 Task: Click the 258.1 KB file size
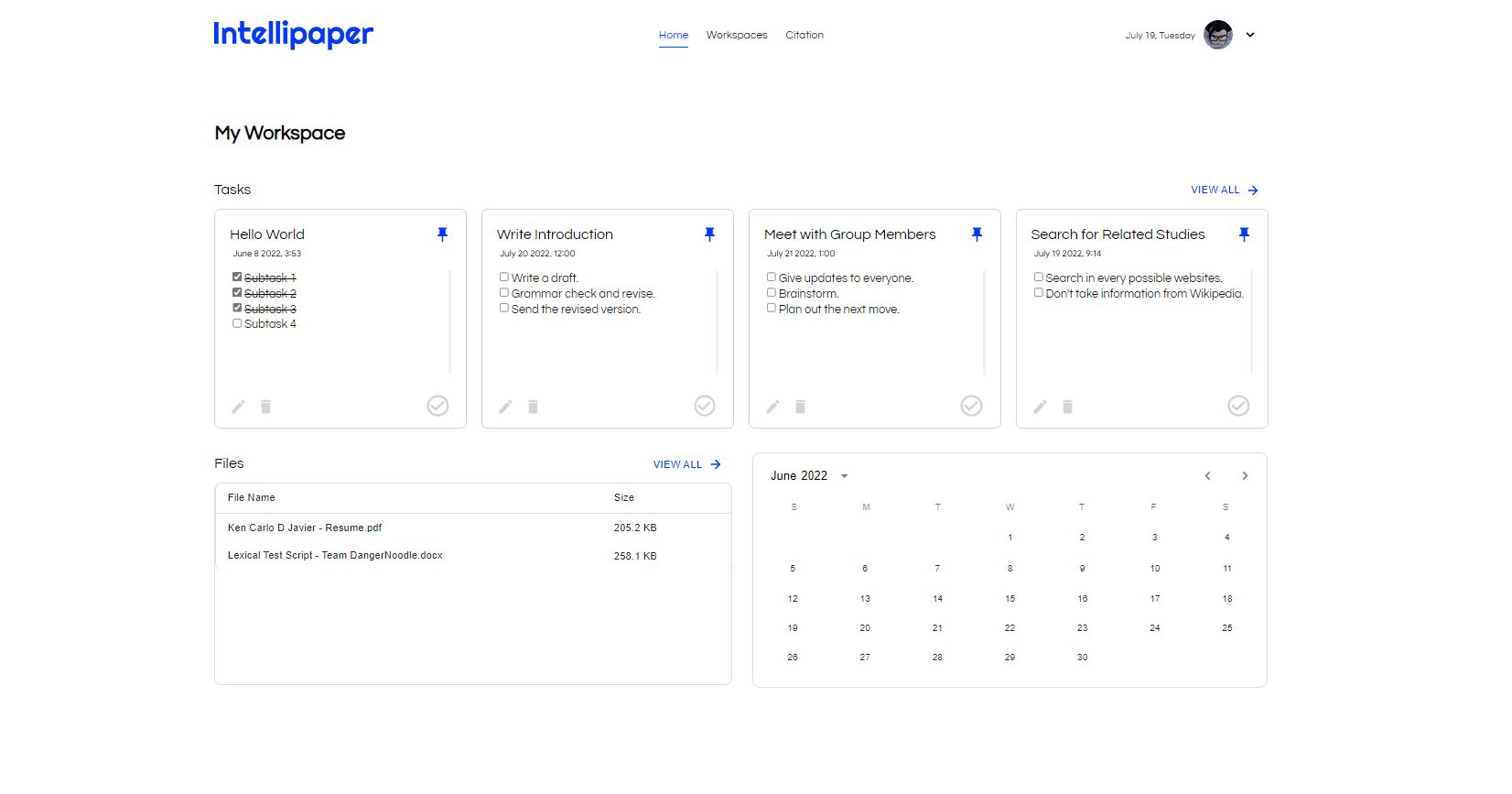point(635,556)
